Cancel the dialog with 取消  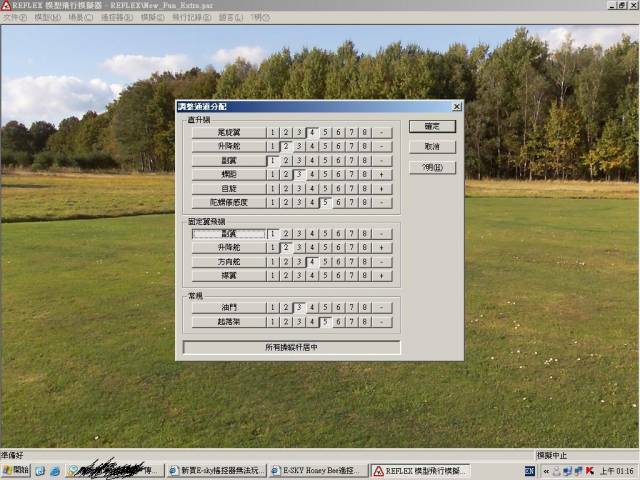pos(432,147)
